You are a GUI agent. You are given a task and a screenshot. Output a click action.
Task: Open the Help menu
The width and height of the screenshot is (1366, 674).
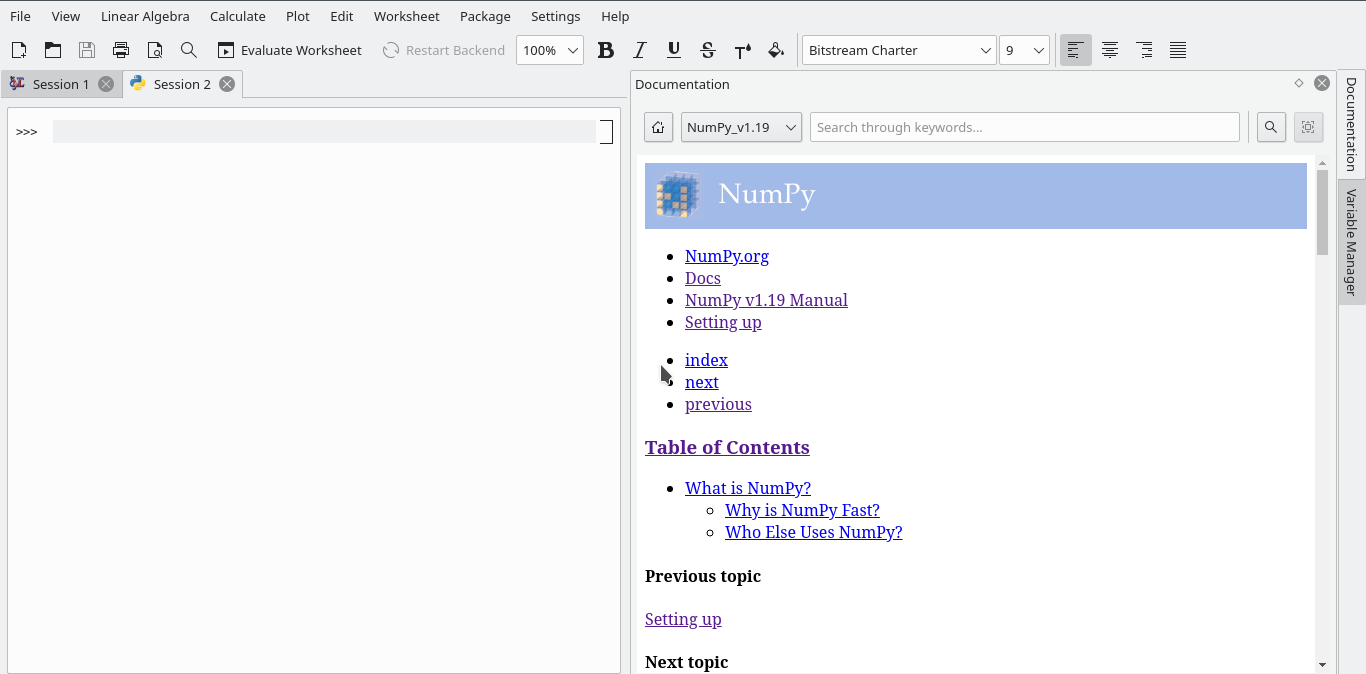point(615,16)
